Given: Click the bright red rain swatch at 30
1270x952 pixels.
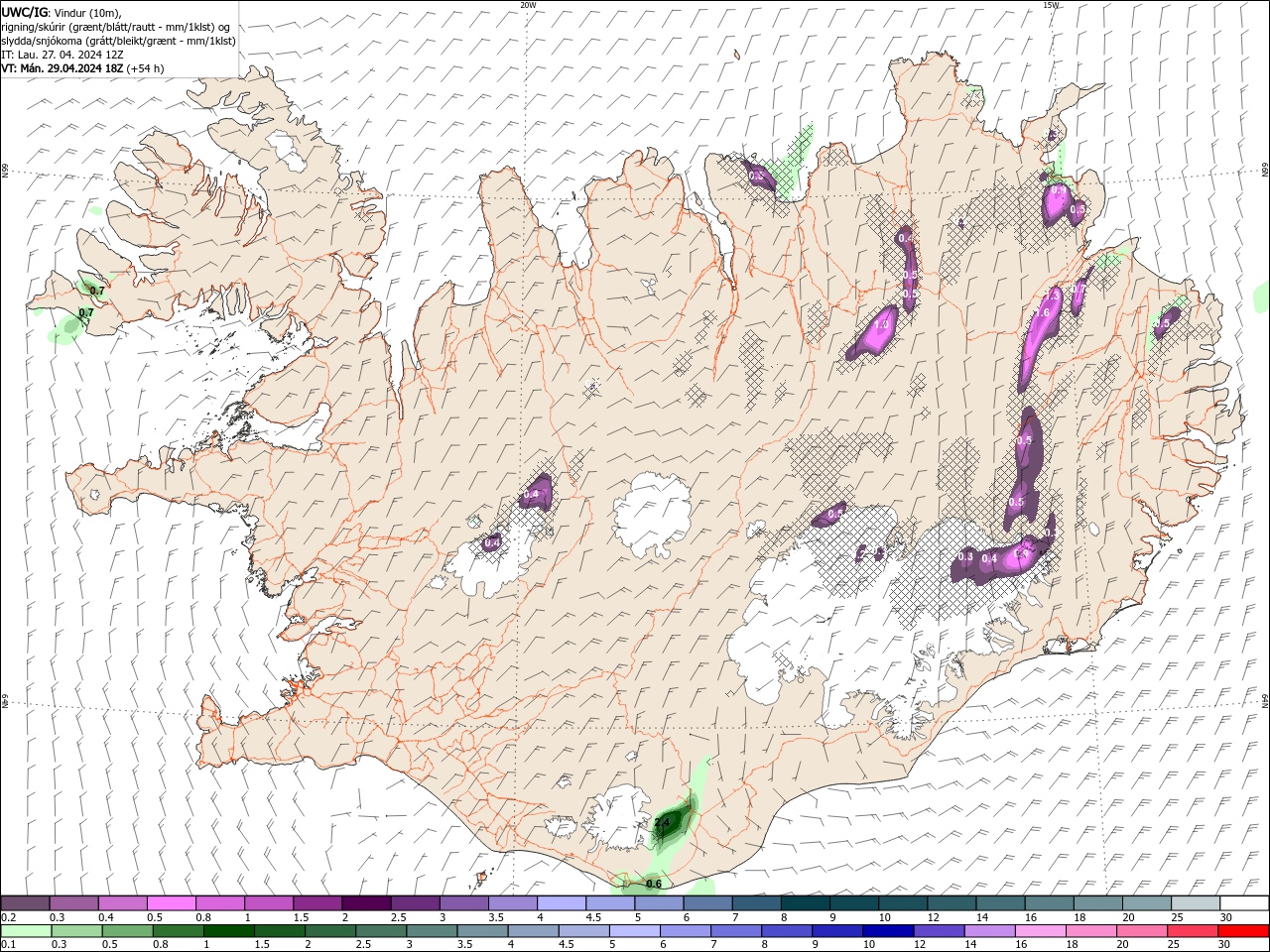Looking at the screenshot, I should 1244,931.
